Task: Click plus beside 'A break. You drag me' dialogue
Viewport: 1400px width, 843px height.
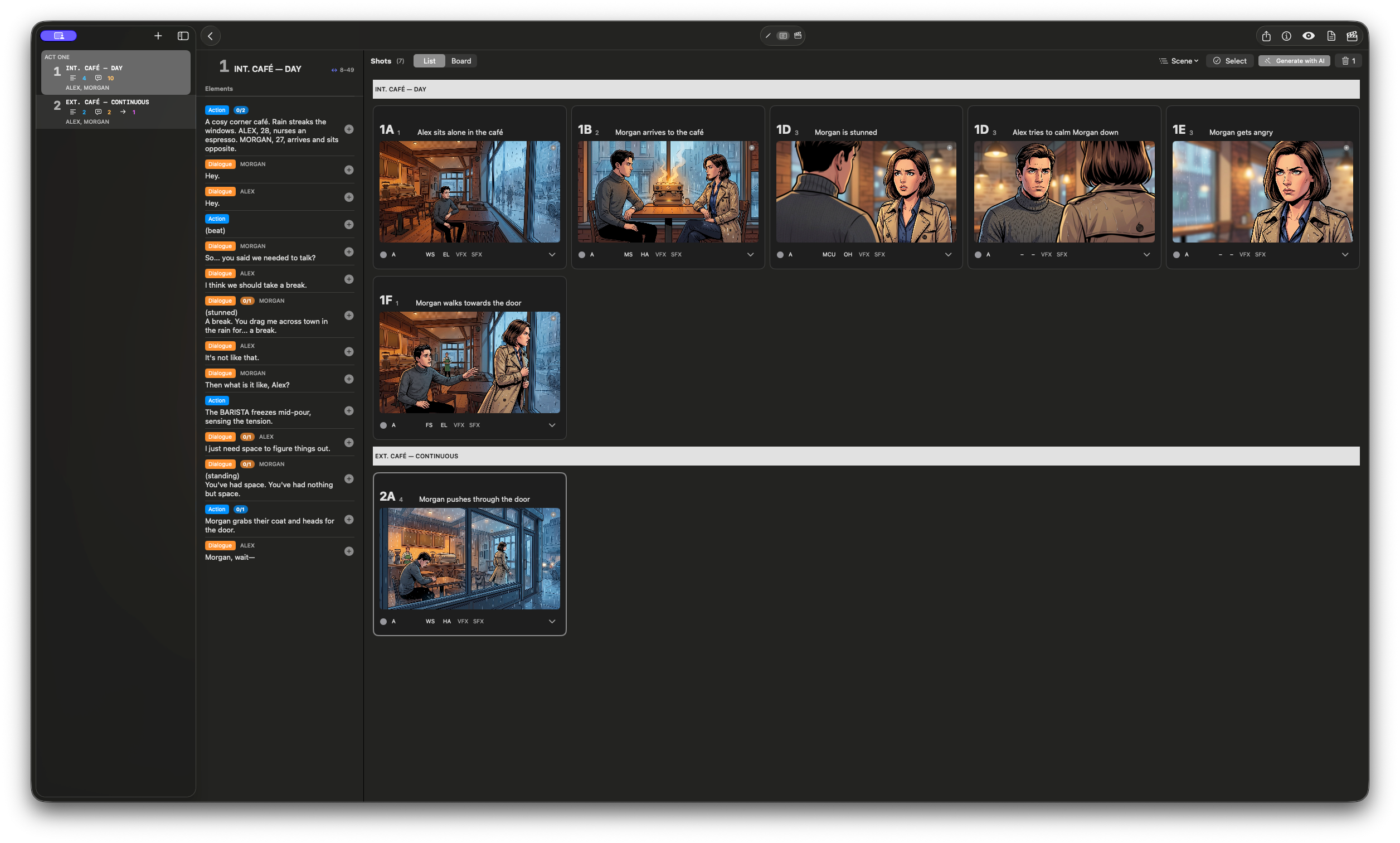Action: click(x=349, y=315)
